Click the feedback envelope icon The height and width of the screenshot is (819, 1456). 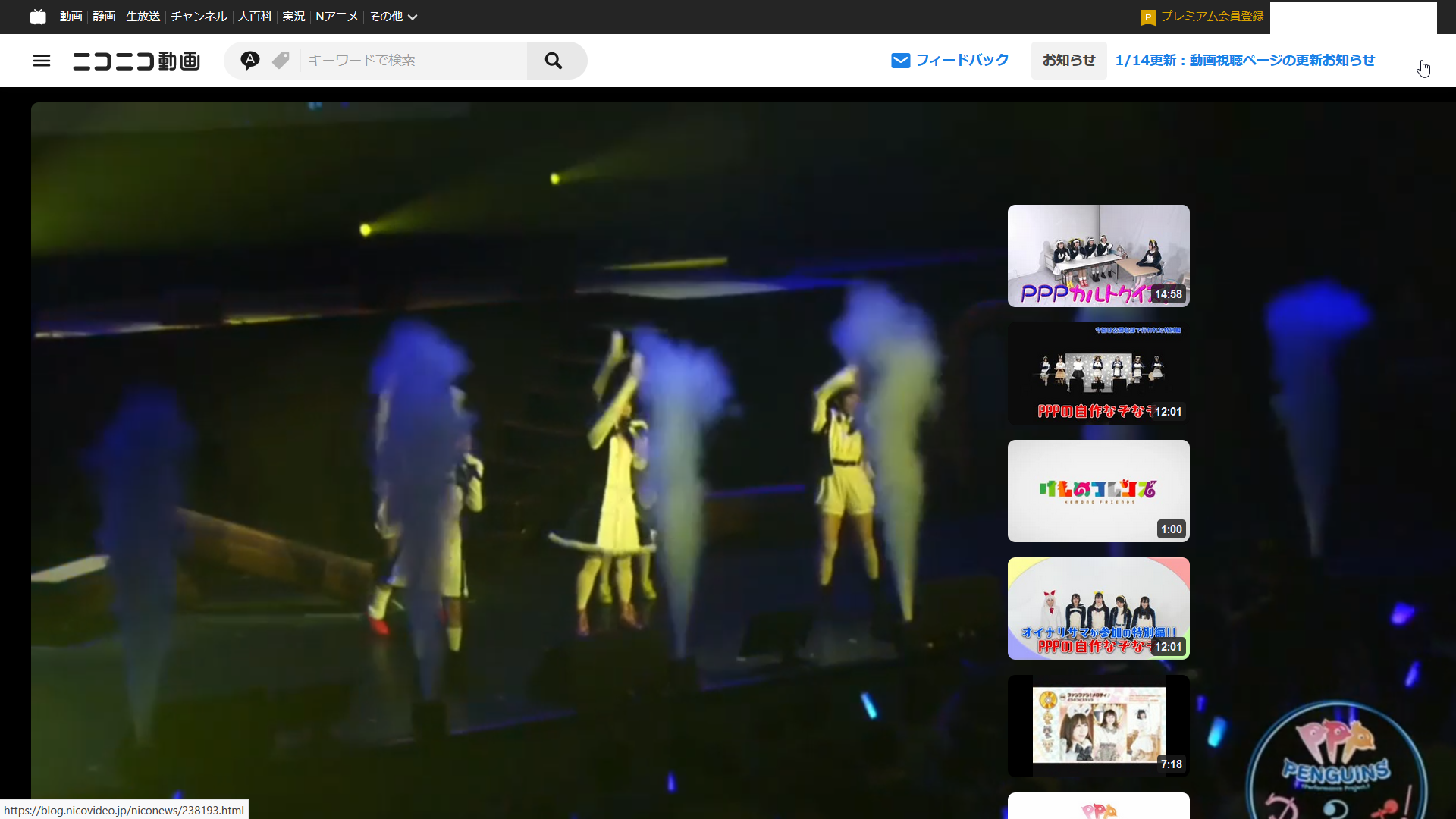click(x=900, y=61)
